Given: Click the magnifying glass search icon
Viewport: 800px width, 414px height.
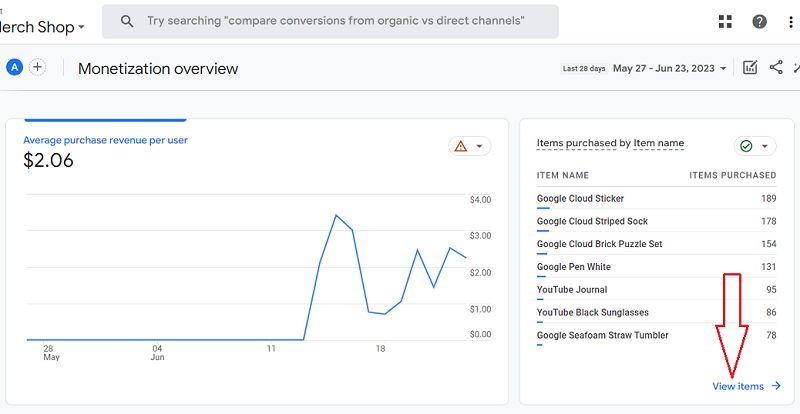Looking at the screenshot, I should 126,21.
